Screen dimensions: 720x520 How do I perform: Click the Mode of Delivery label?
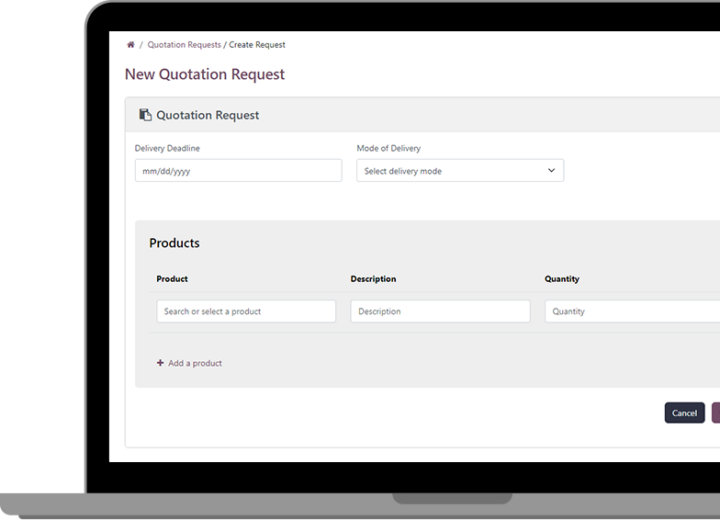[x=388, y=148]
